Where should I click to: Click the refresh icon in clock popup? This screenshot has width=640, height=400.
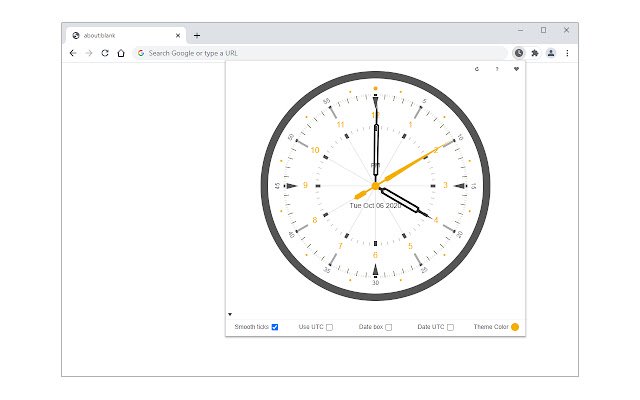pyautogui.click(x=477, y=69)
